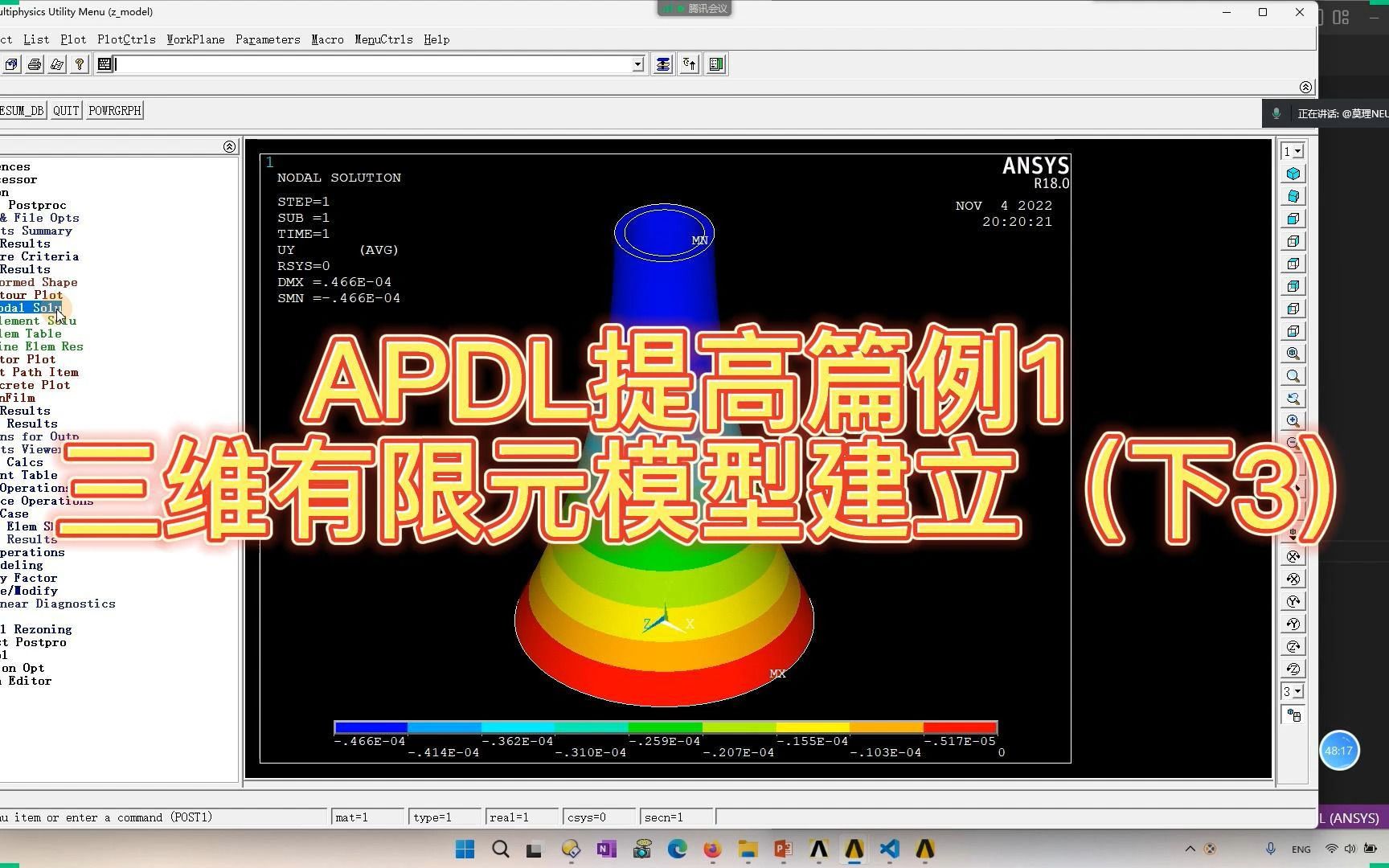Open Dynamic Model Mode icon

coord(1293,715)
